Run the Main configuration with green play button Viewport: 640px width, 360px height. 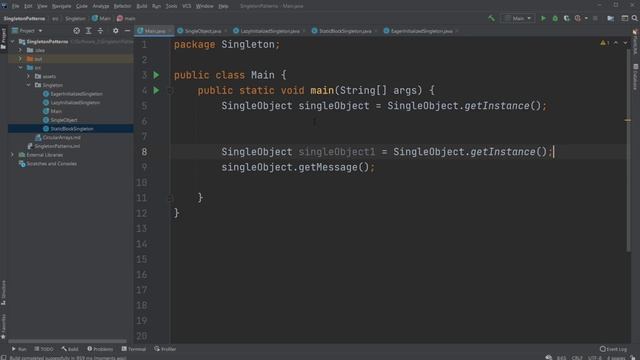(x=543, y=18)
